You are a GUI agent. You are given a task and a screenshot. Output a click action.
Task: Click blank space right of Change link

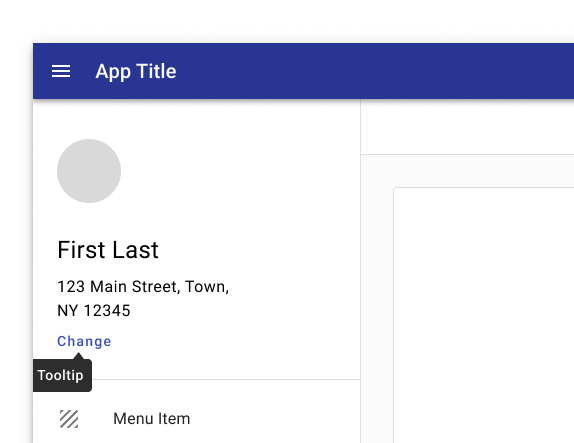pyautogui.click(x=234, y=341)
